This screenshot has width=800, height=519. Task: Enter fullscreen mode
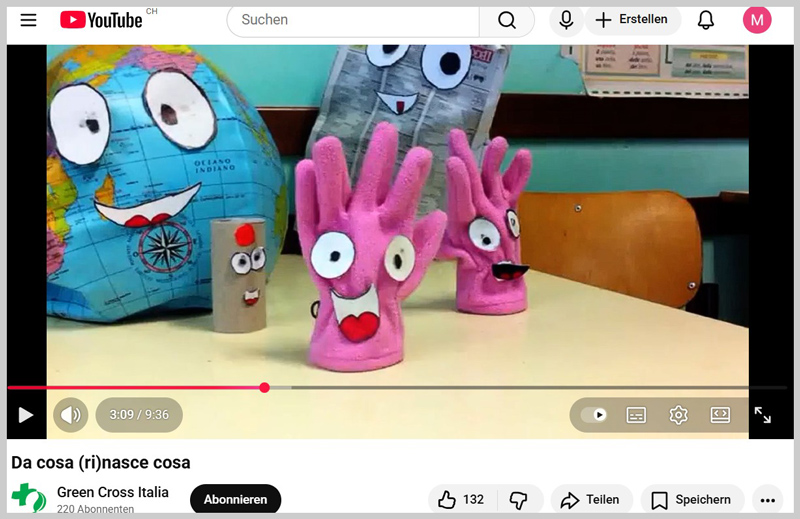762,414
